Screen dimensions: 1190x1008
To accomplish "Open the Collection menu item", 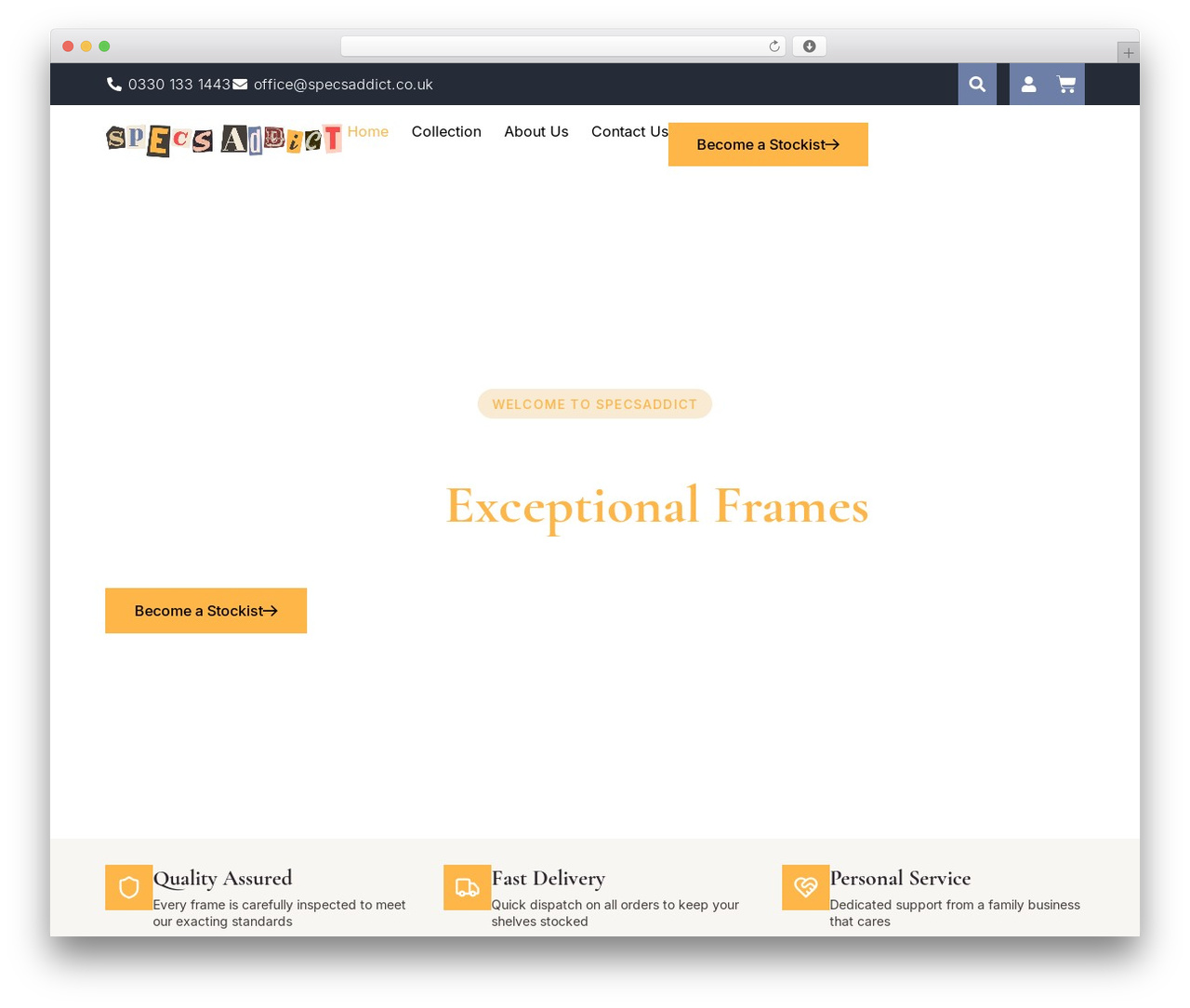I will (446, 132).
